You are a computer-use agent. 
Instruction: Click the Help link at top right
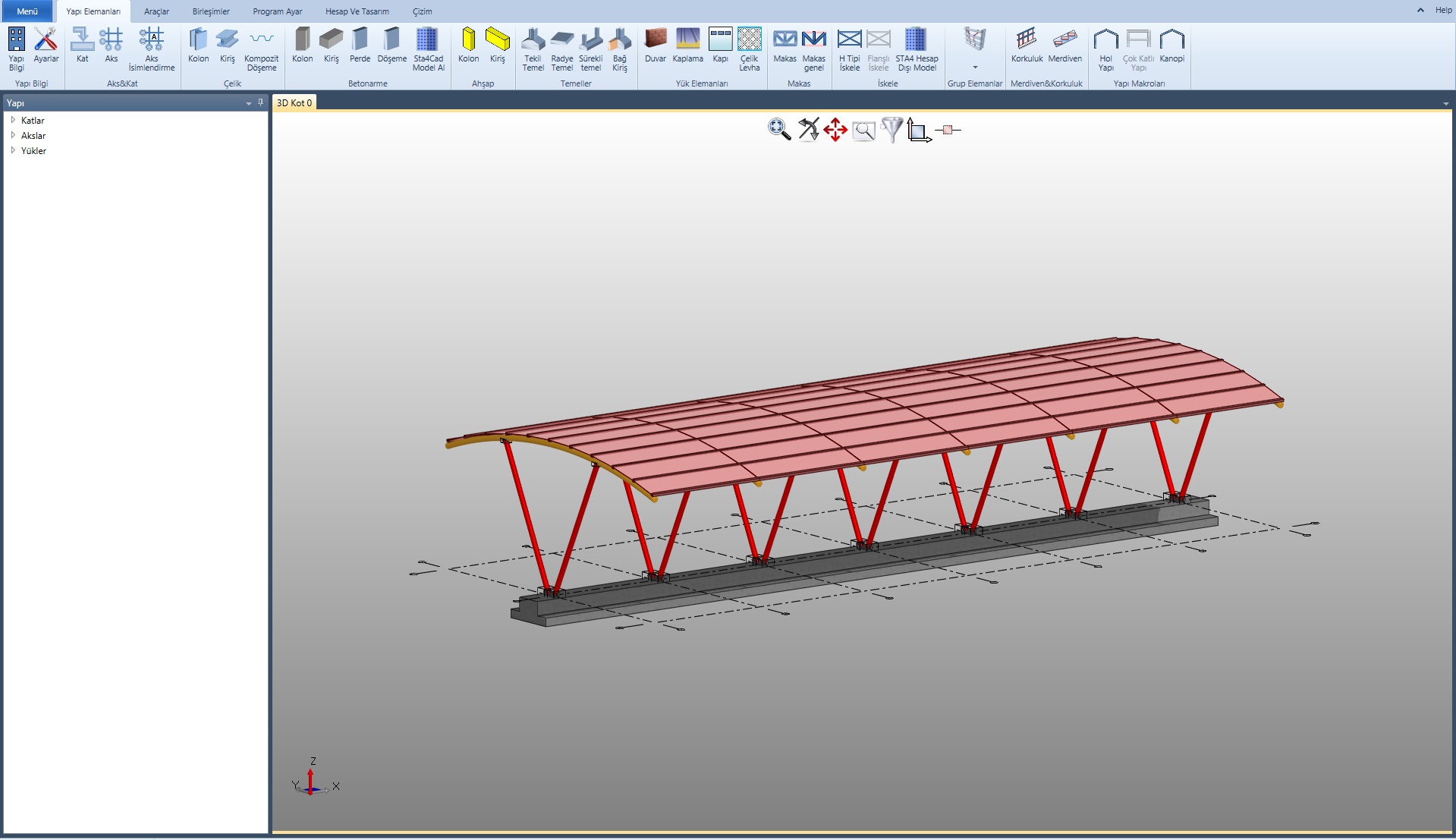[1443, 11]
